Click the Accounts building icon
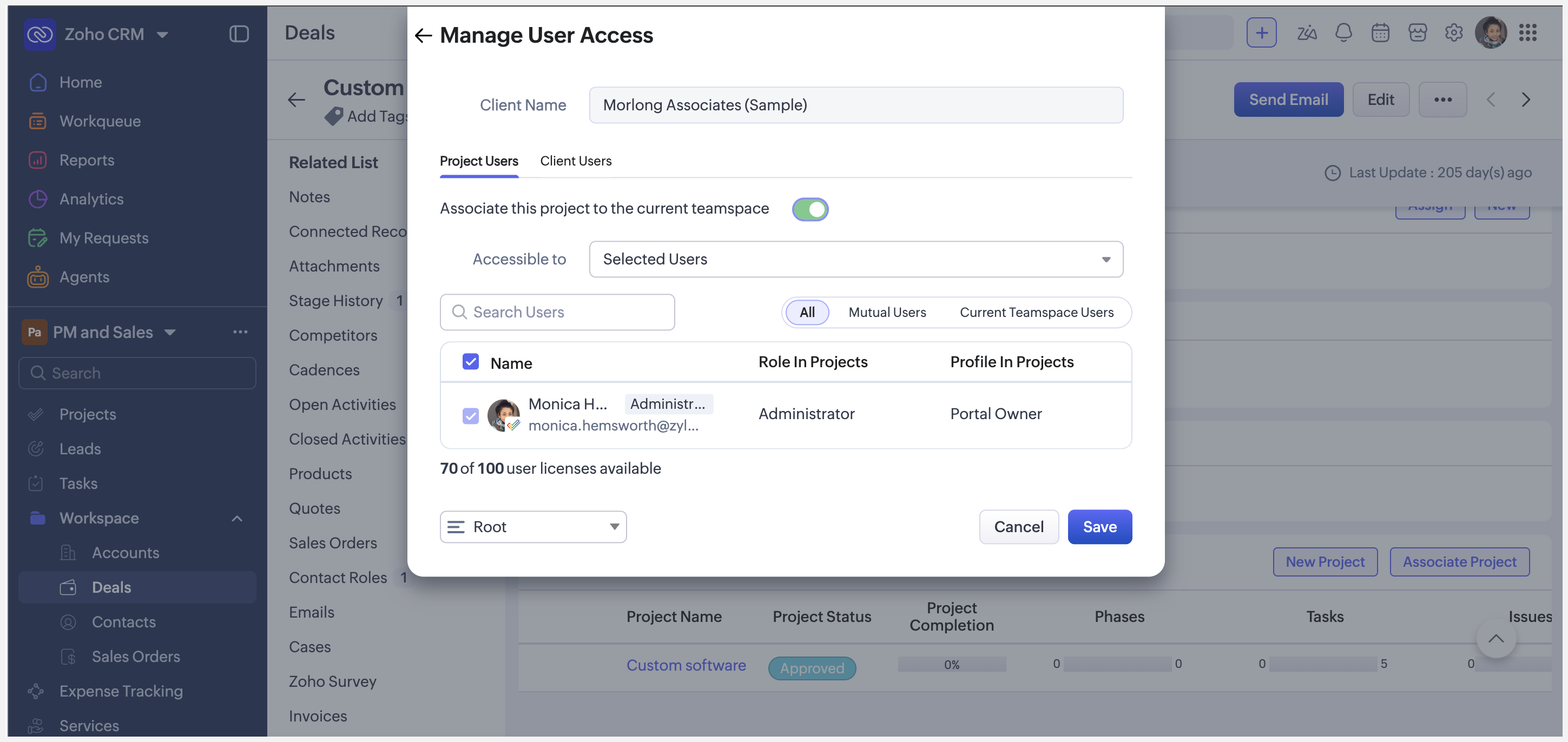 (68, 553)
